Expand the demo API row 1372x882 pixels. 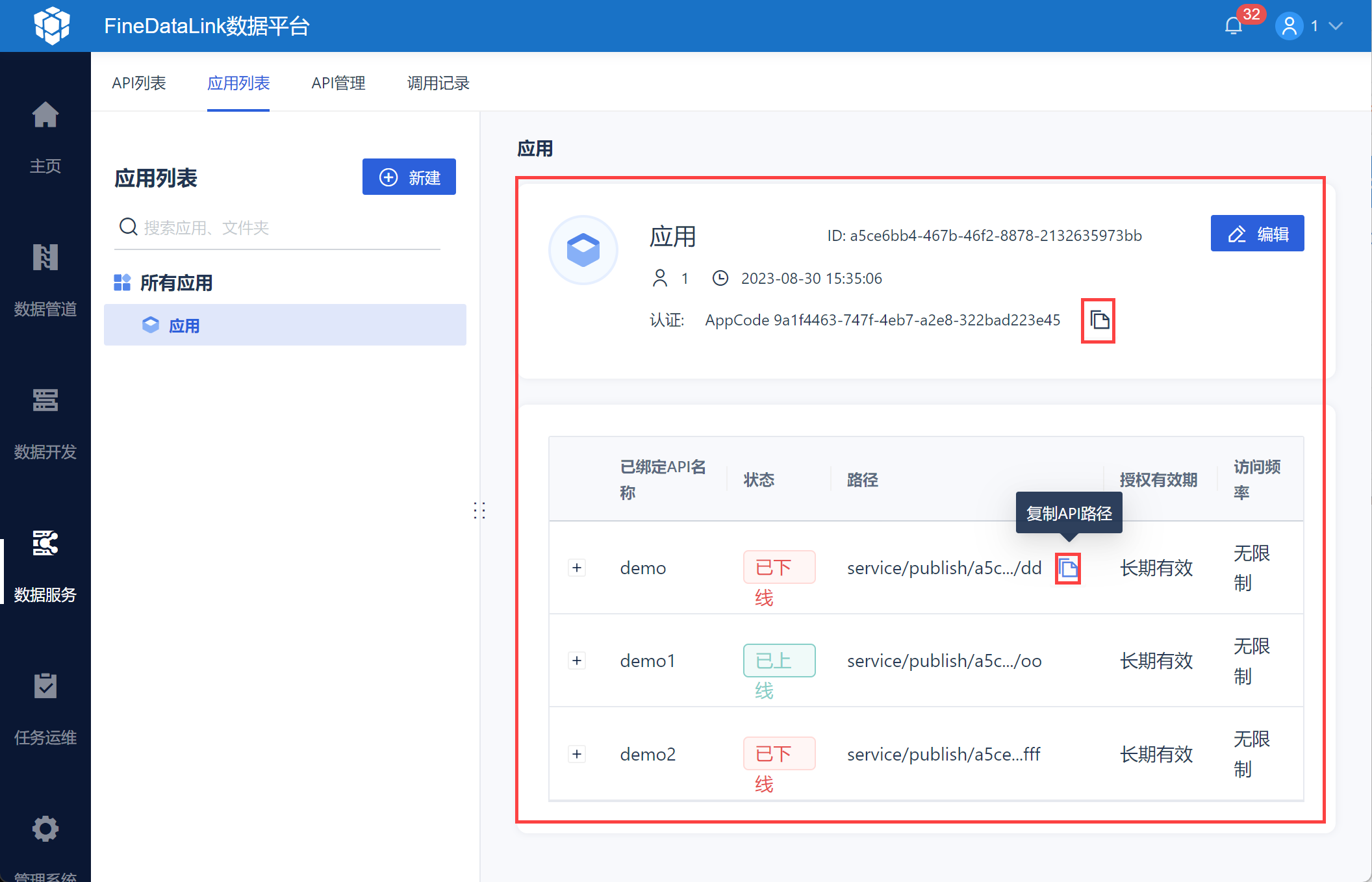pyautogui.click(x=577, y=568)
